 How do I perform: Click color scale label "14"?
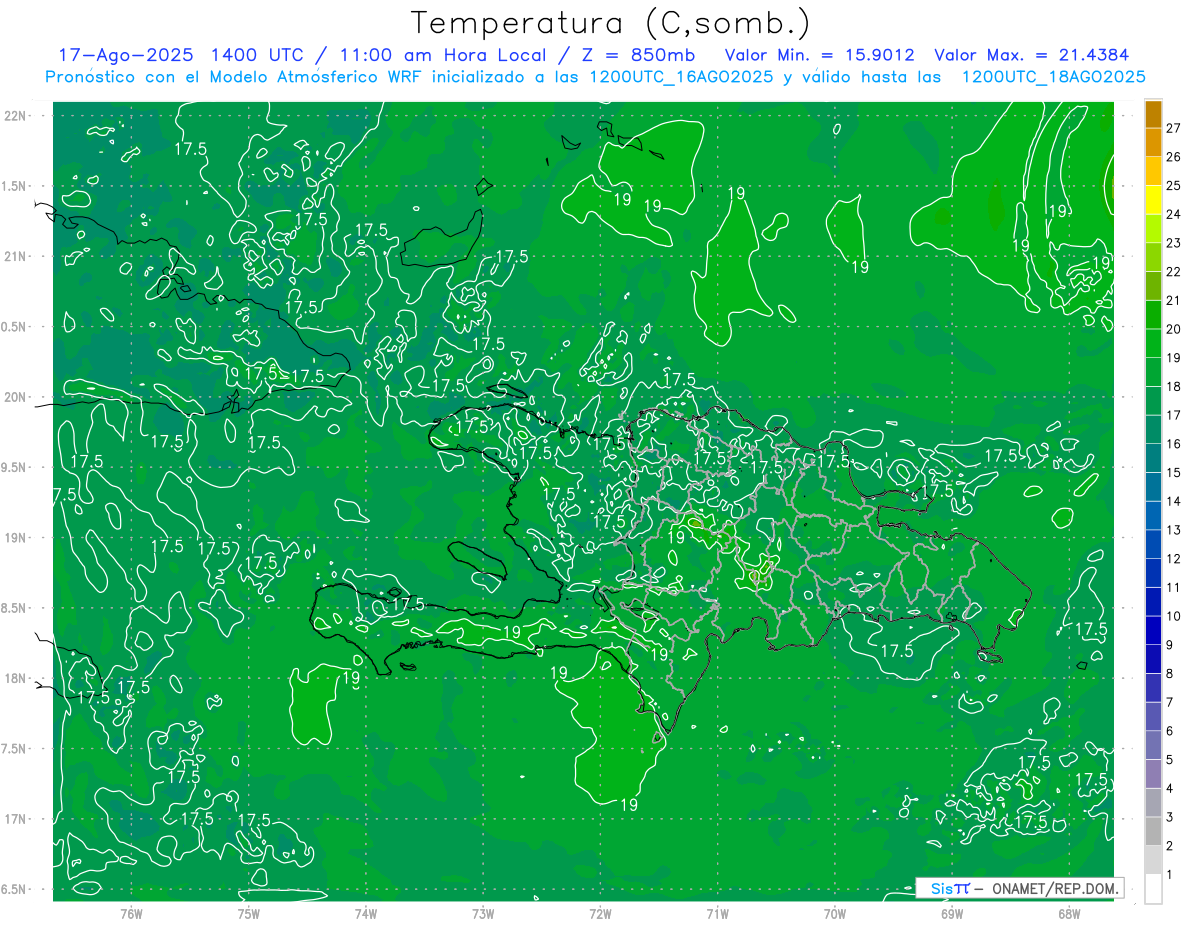tap(1174, 501)
